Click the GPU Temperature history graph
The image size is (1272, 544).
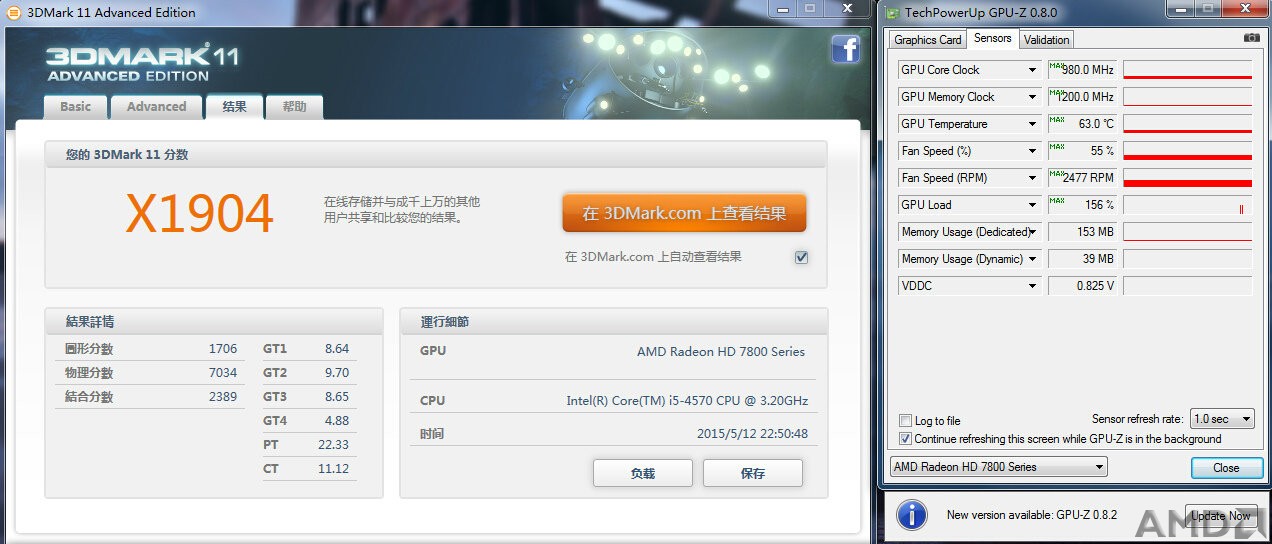click(1187, 124)
